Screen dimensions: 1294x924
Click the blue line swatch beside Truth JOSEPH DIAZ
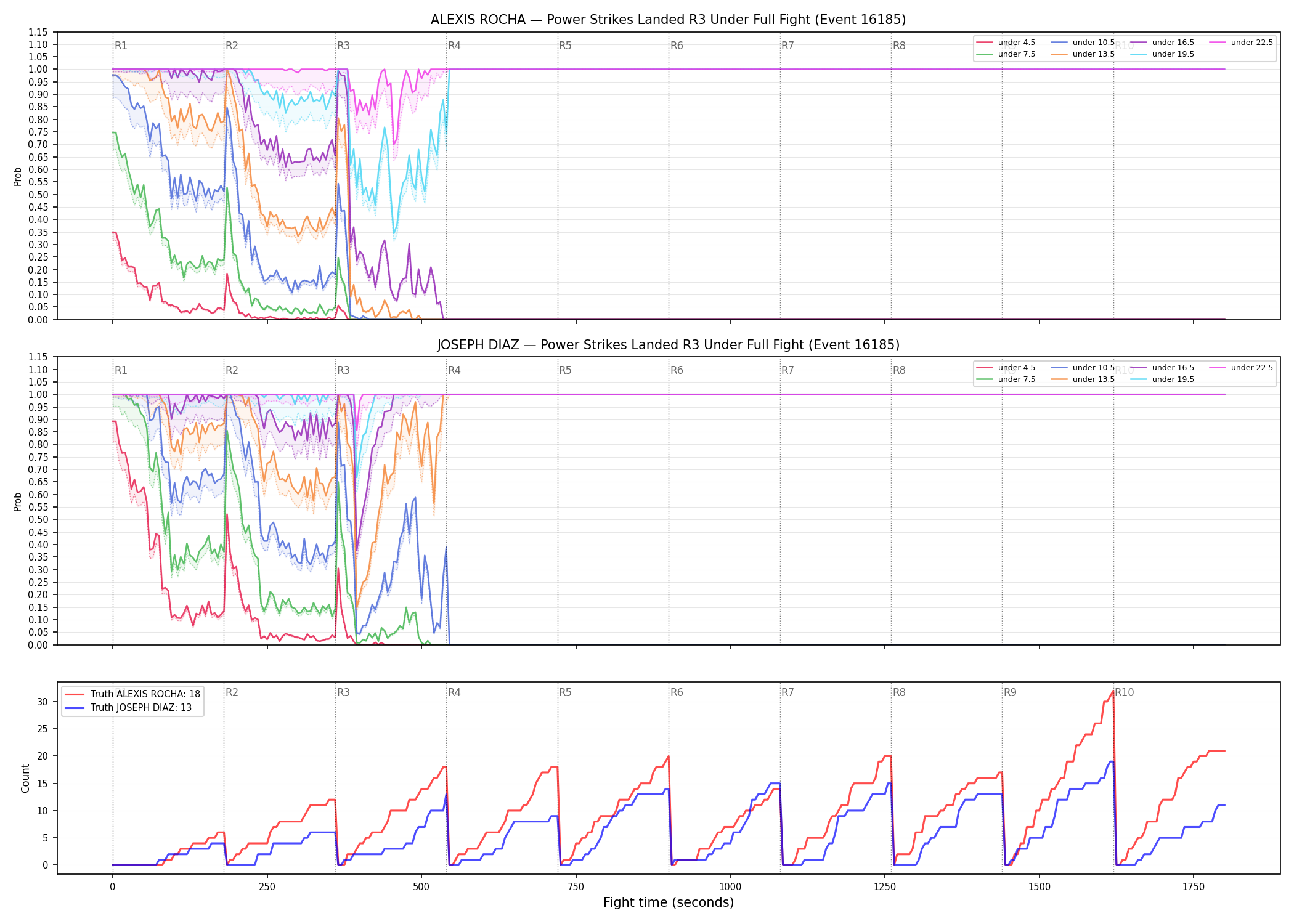coord(75,708)
